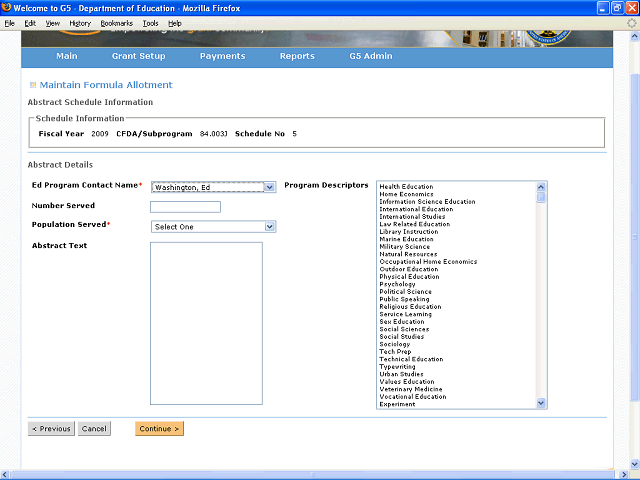
Task: Click the Program Descriptors scrollbar thumb
Action: click(x=541, y=197)
